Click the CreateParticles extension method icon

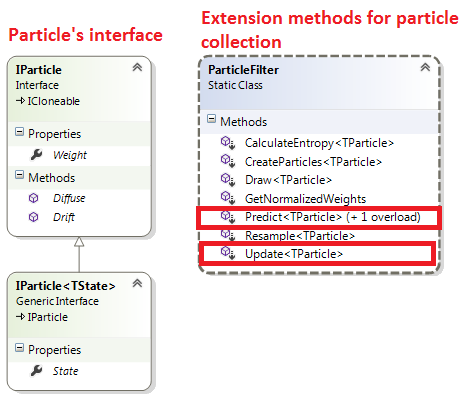pos(228,161)
